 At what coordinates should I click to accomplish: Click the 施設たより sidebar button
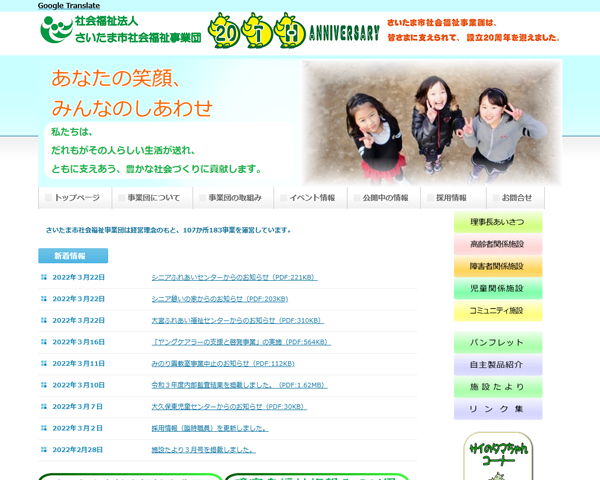(x=498, y=387)
